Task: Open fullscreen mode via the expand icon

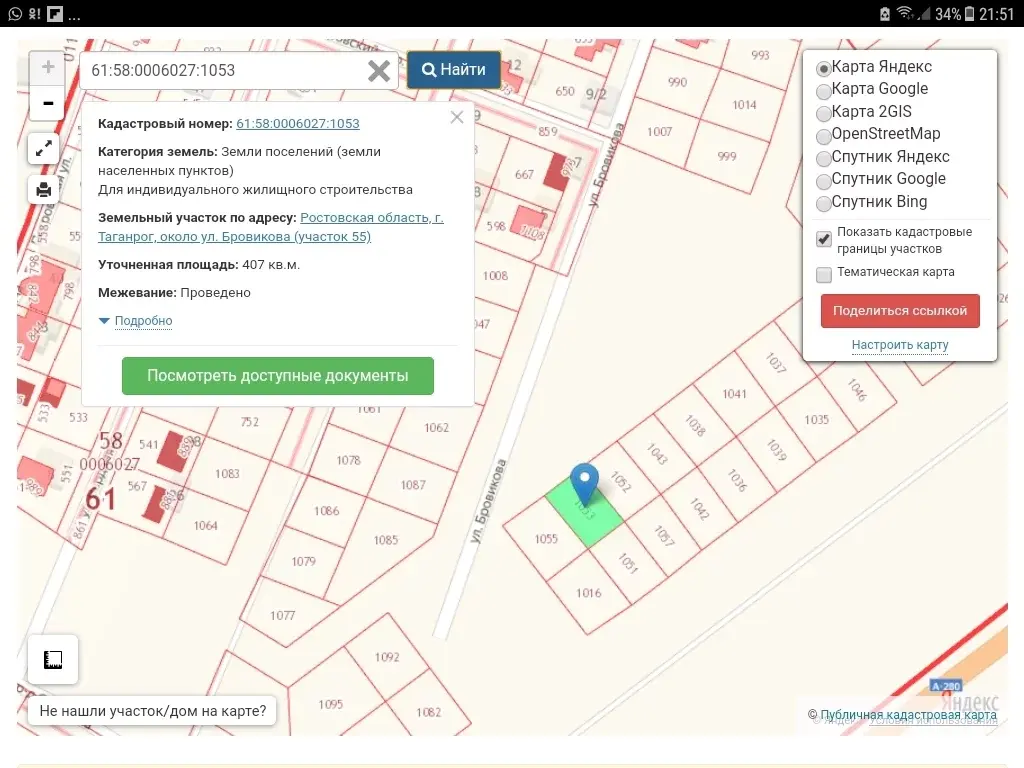Action: pos(43,148)
